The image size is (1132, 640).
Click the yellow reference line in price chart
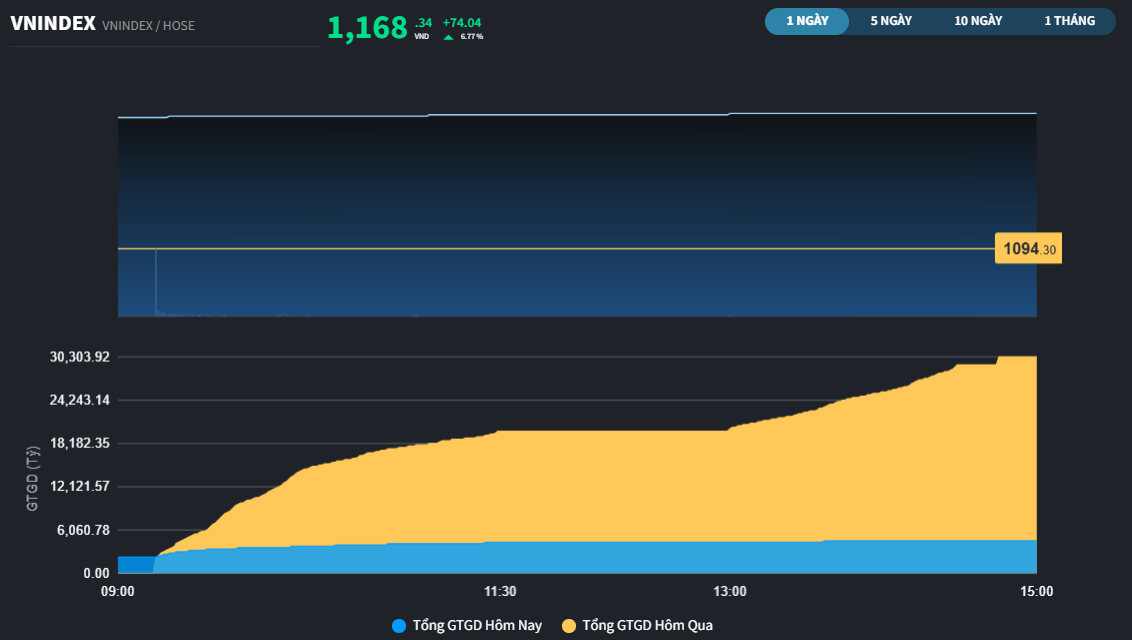click(556, 249)
